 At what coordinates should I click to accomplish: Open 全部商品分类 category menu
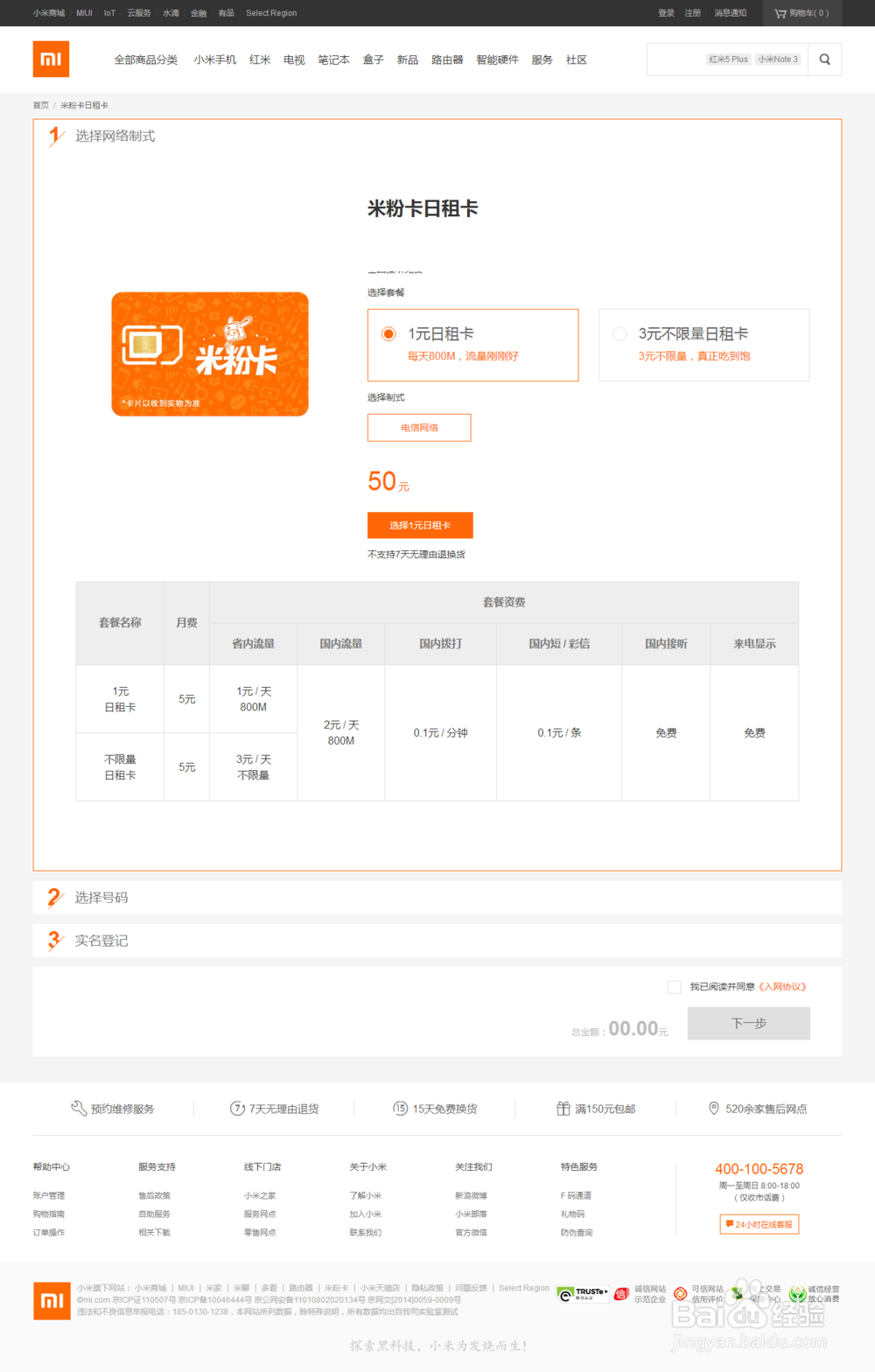(146, 59)
